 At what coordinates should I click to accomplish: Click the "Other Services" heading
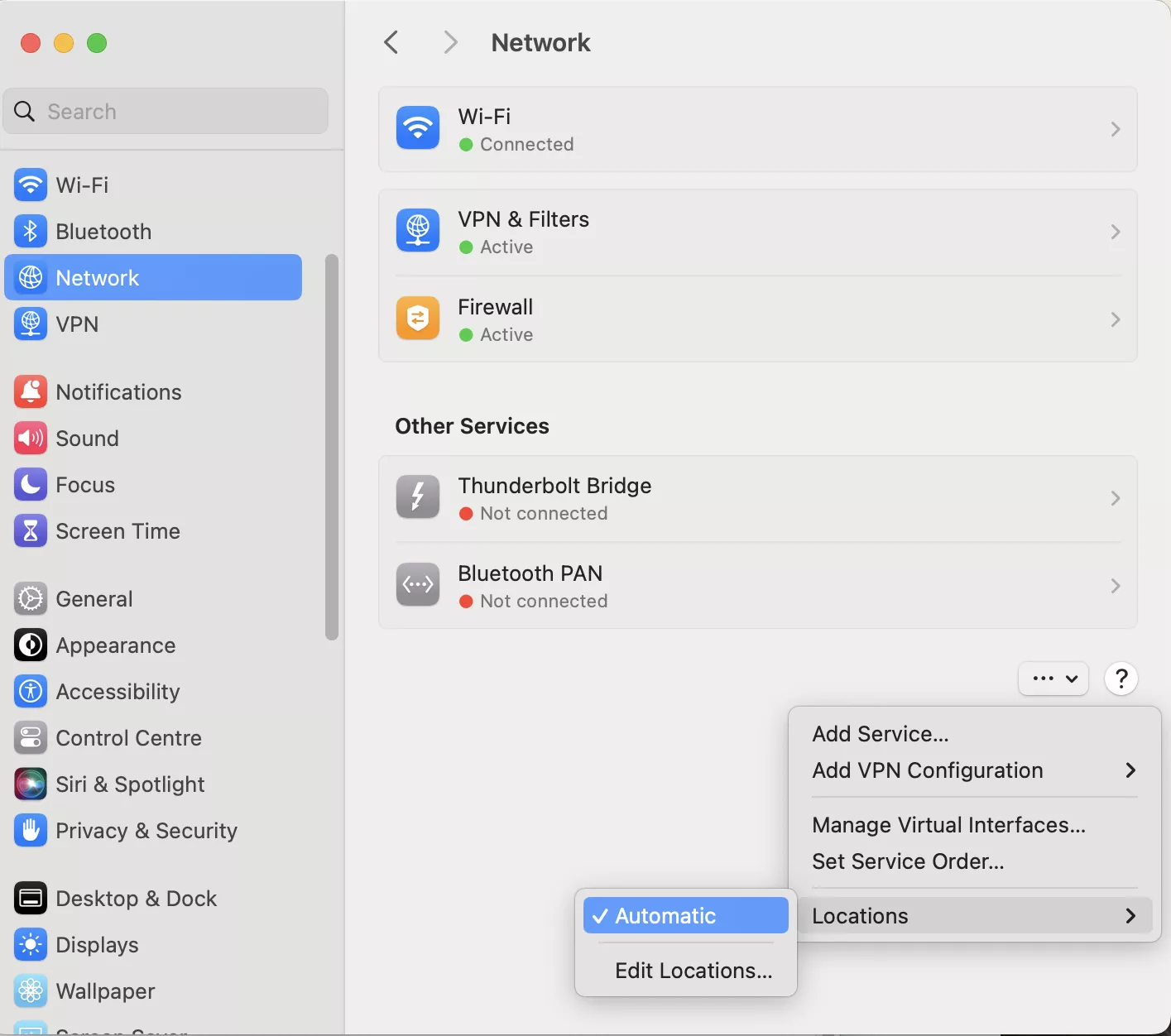pos(473,426)
